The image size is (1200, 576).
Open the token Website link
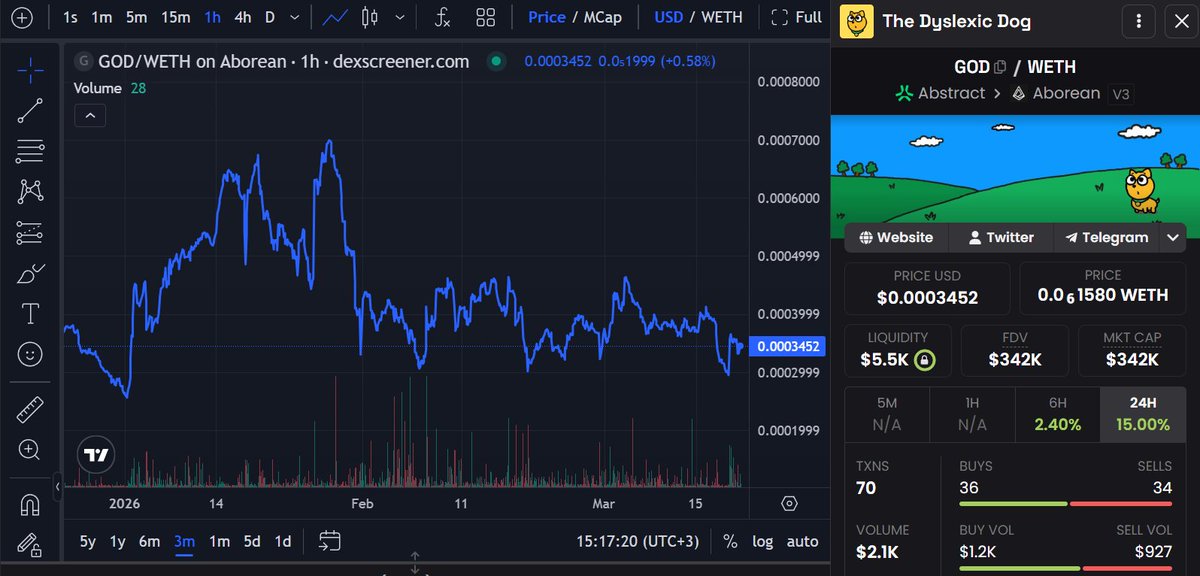[x=896, y=238]
